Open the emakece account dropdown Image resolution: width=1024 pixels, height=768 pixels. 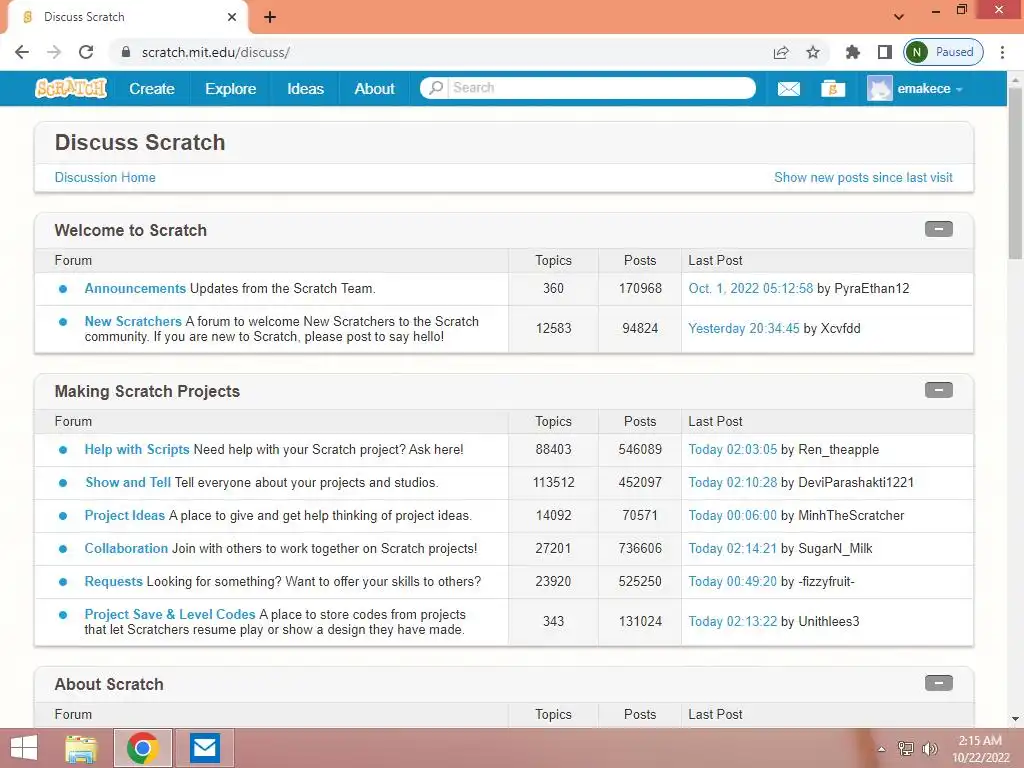930,89
